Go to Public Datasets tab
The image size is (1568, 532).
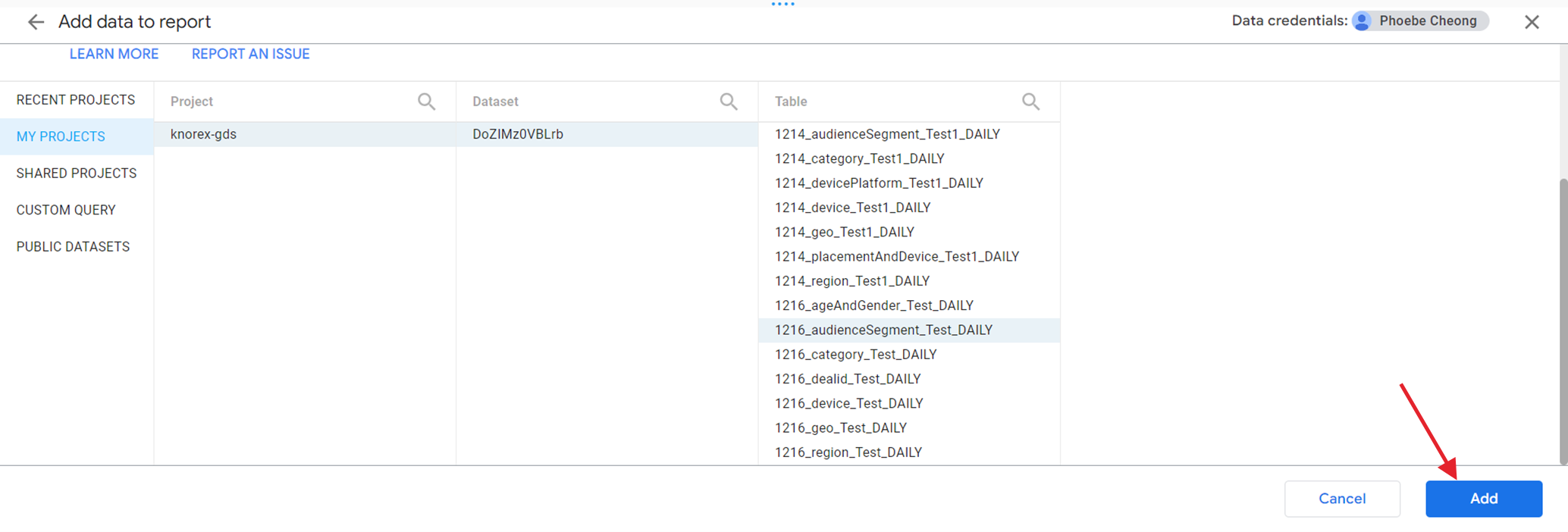(x=73, y=247)
